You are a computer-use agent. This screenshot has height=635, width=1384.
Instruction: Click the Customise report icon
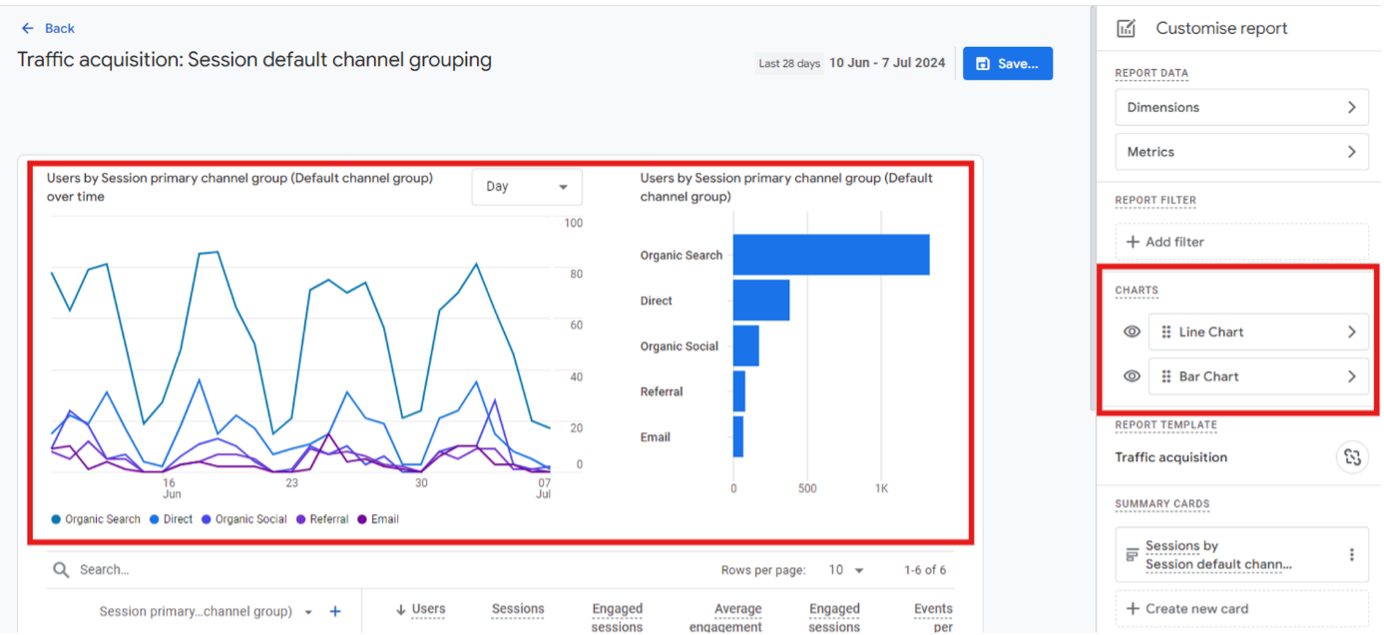click(x=1126, y=28)
